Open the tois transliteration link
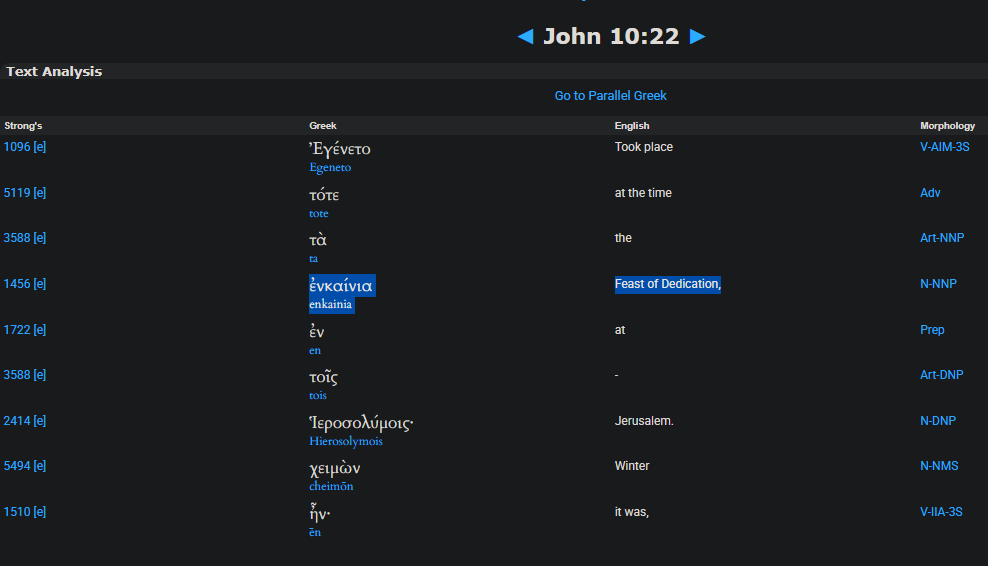Image resolution: width=988 pixels, height=566 pixels. (x=318, y=395)
